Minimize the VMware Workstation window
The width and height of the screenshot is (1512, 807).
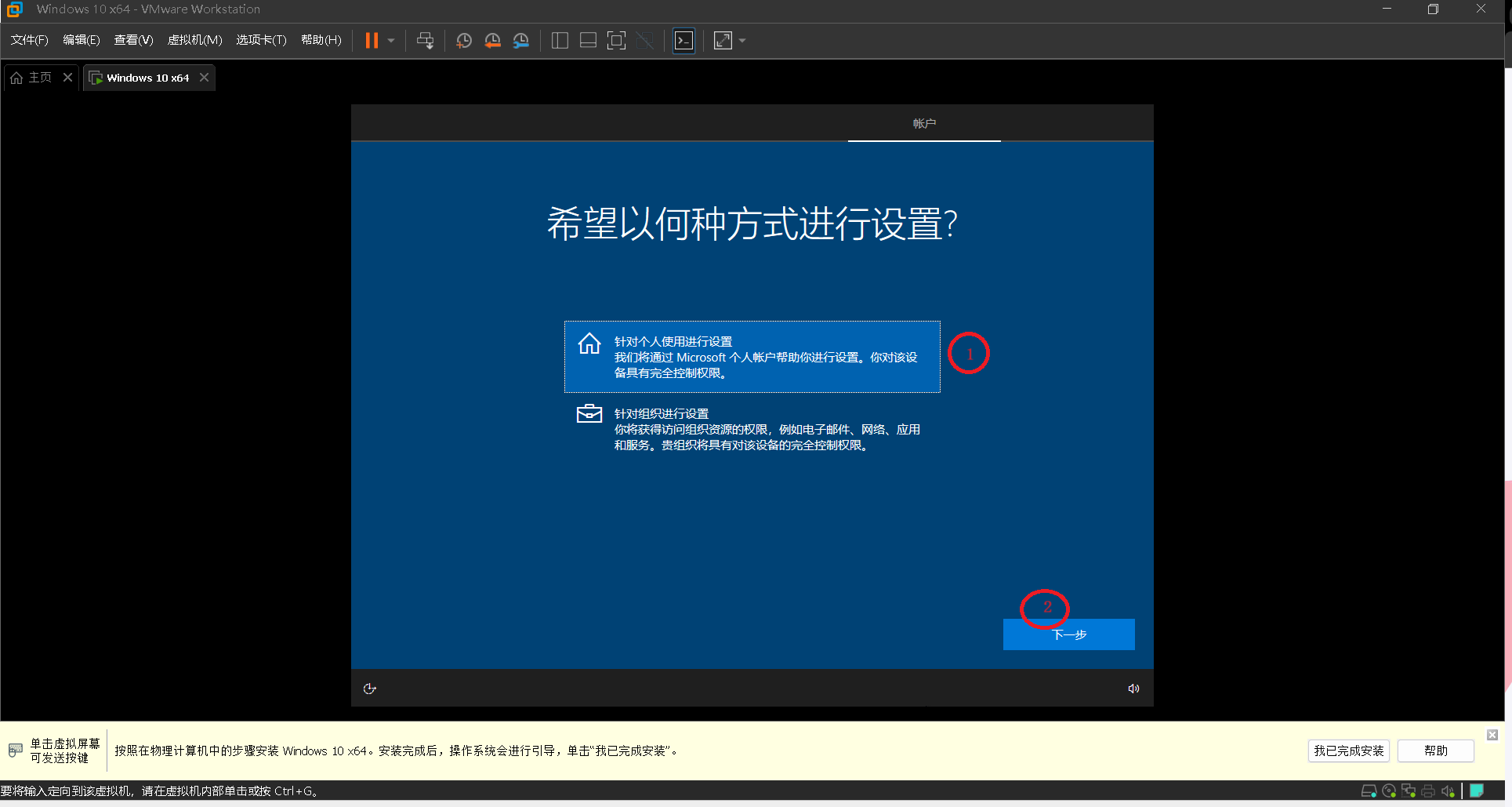1387,9
